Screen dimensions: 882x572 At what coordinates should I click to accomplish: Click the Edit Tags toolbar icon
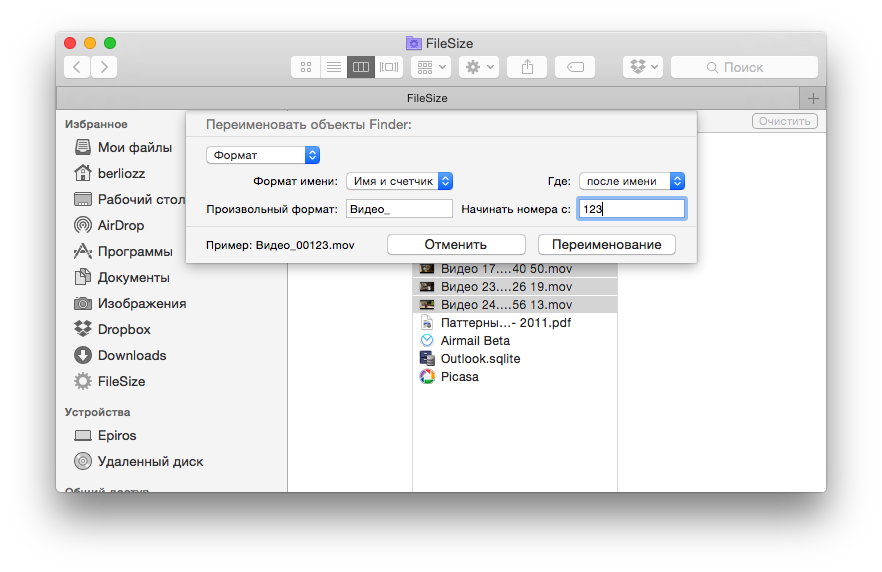coord(575,67)
